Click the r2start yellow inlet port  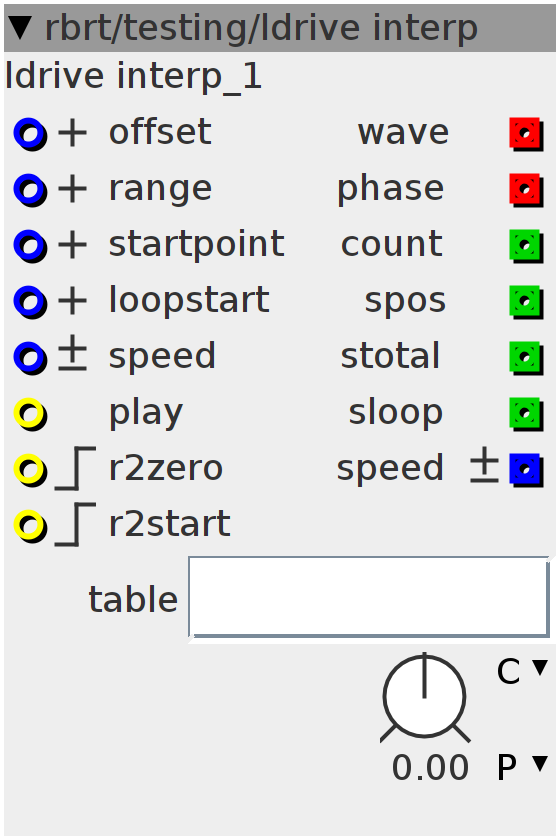tap(30, 526)
